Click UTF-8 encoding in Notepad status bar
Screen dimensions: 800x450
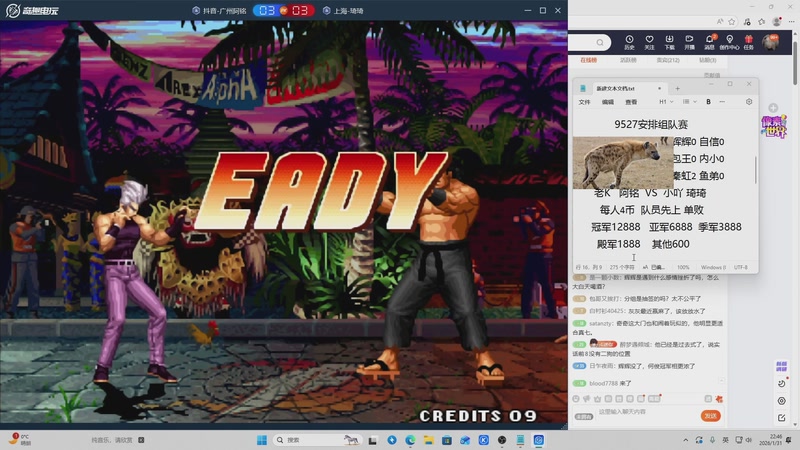(741, 267)
